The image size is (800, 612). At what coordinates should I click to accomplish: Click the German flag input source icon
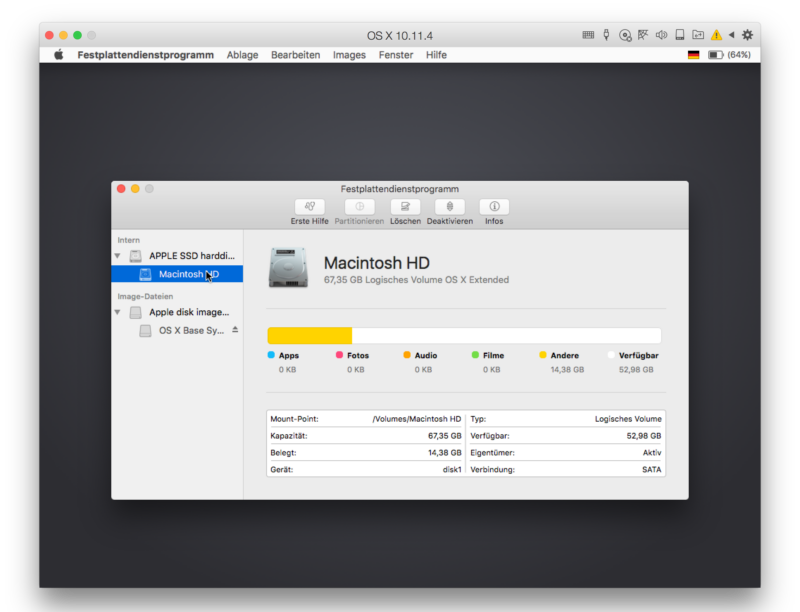pos(693,55)
